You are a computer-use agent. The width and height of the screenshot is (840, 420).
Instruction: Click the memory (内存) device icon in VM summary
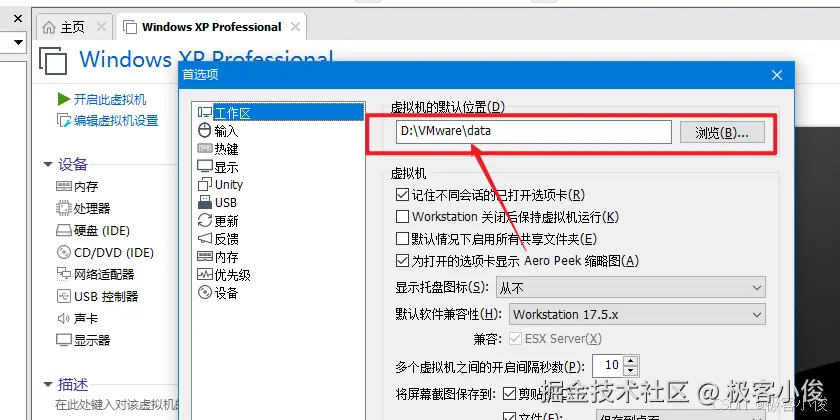63,186
